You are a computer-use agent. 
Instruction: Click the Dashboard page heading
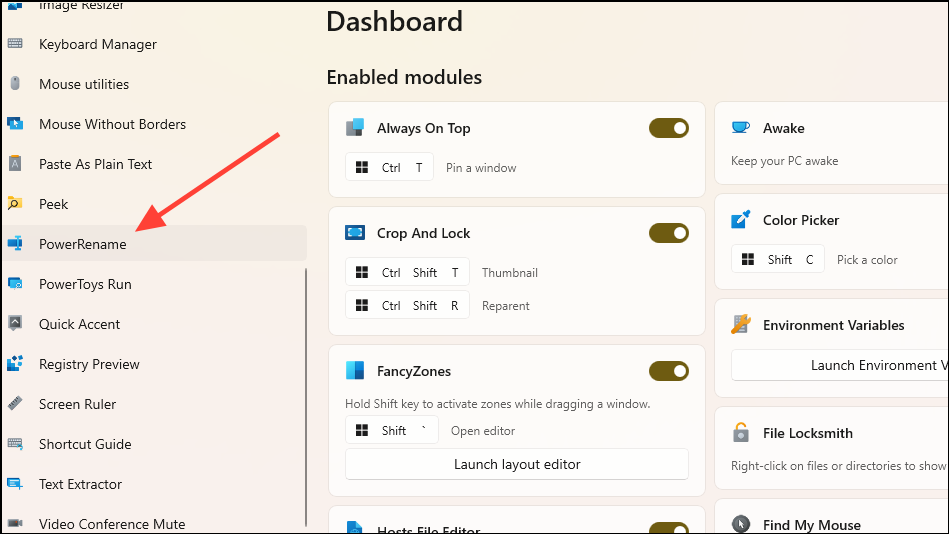click(x=395, y=21)
